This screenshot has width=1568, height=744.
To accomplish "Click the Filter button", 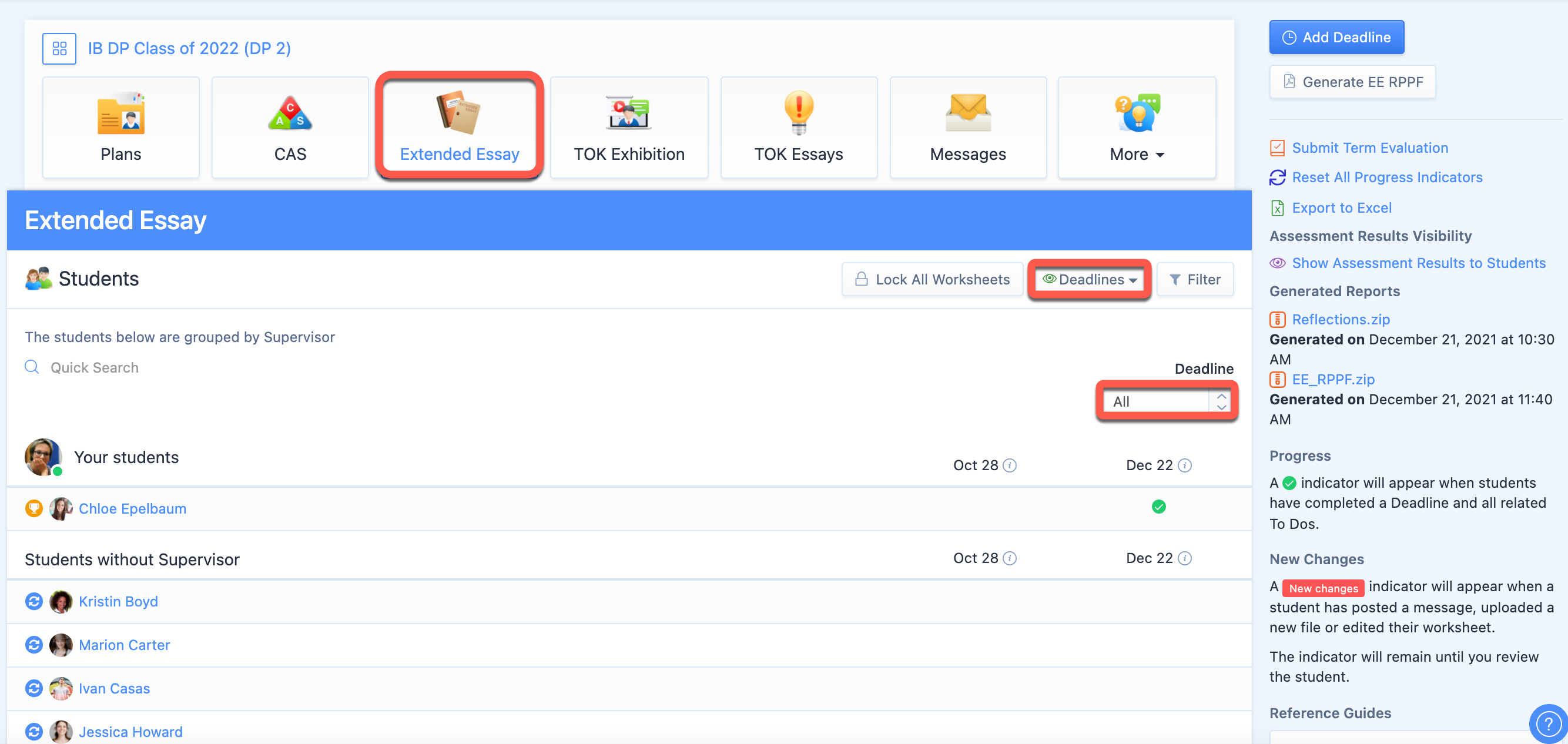I will click(1195, 280).
